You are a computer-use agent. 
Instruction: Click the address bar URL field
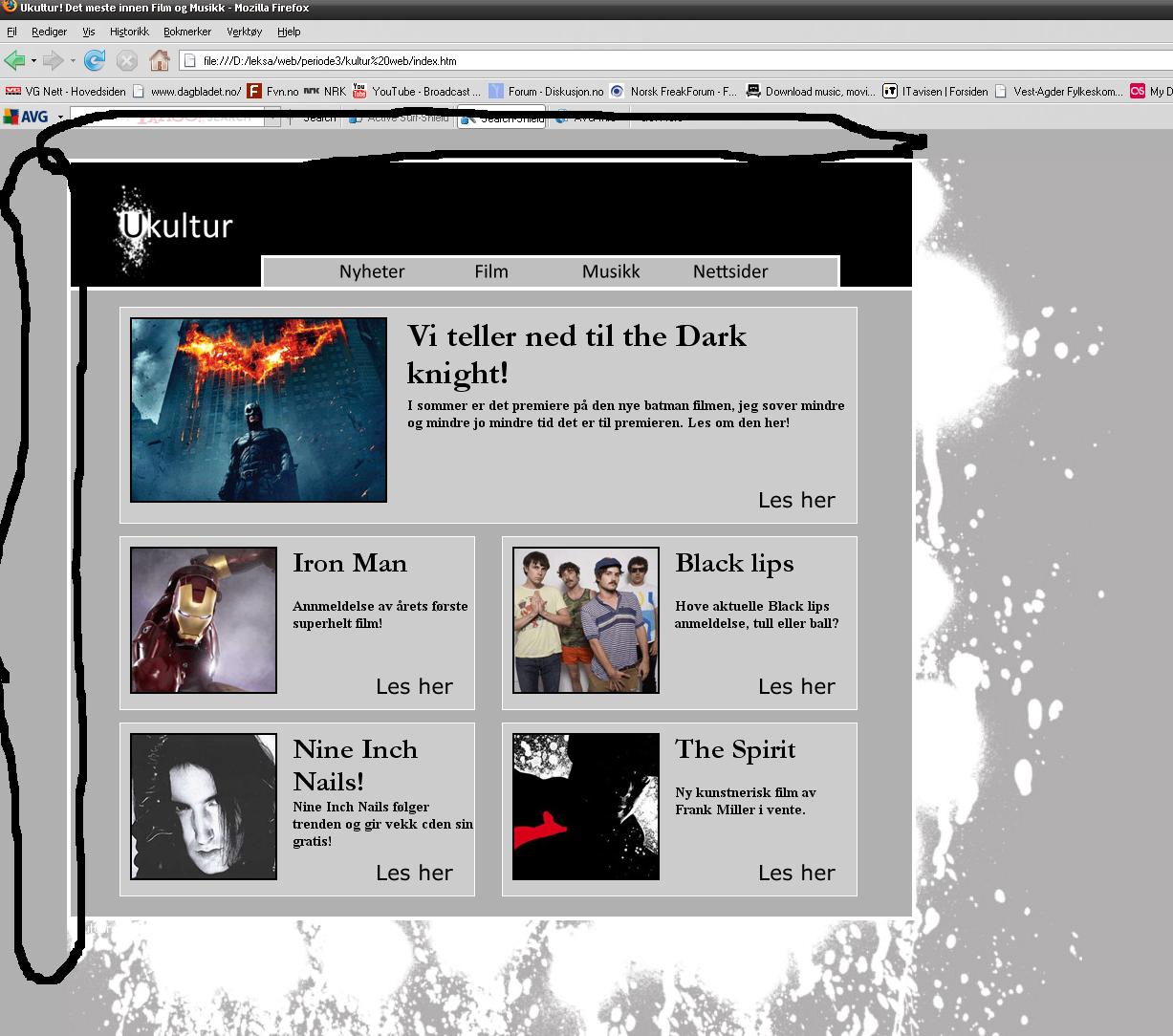pos(675,61)
